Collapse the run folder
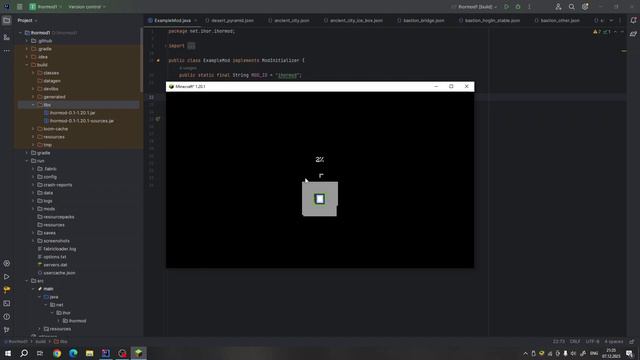Screen dimensions: 640x360 tap(27, 161)
